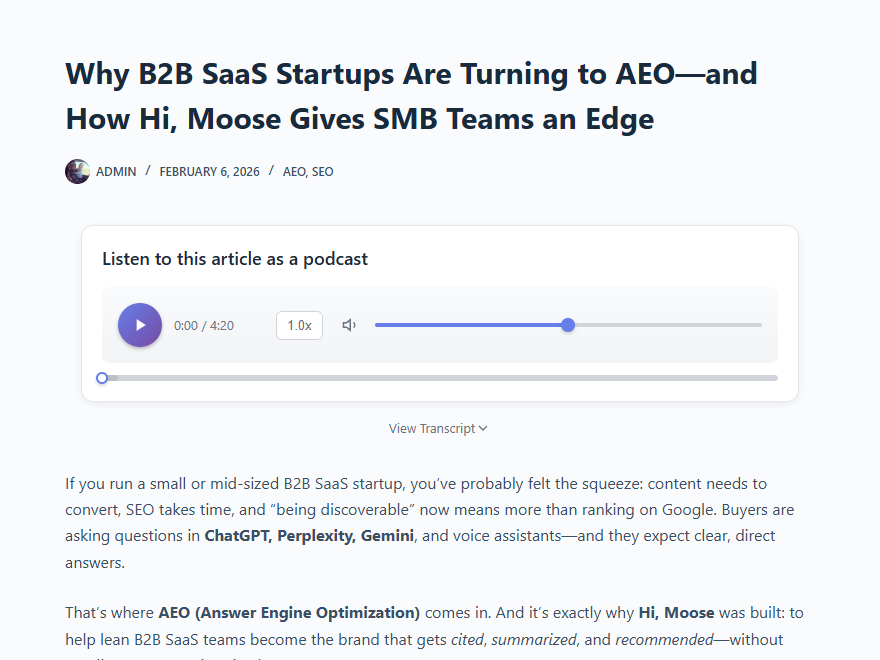Click the podcast progress start handle
Screen dimensions: 880x660
tap(102, 378)
